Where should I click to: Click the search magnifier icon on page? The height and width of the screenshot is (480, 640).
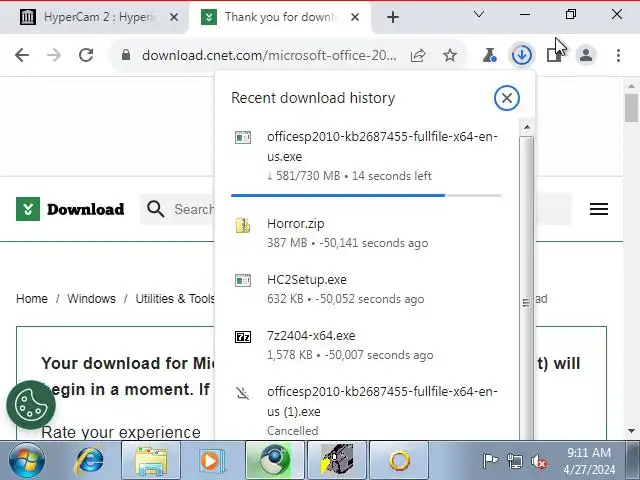pyautogui.click(x=156, y=209)
